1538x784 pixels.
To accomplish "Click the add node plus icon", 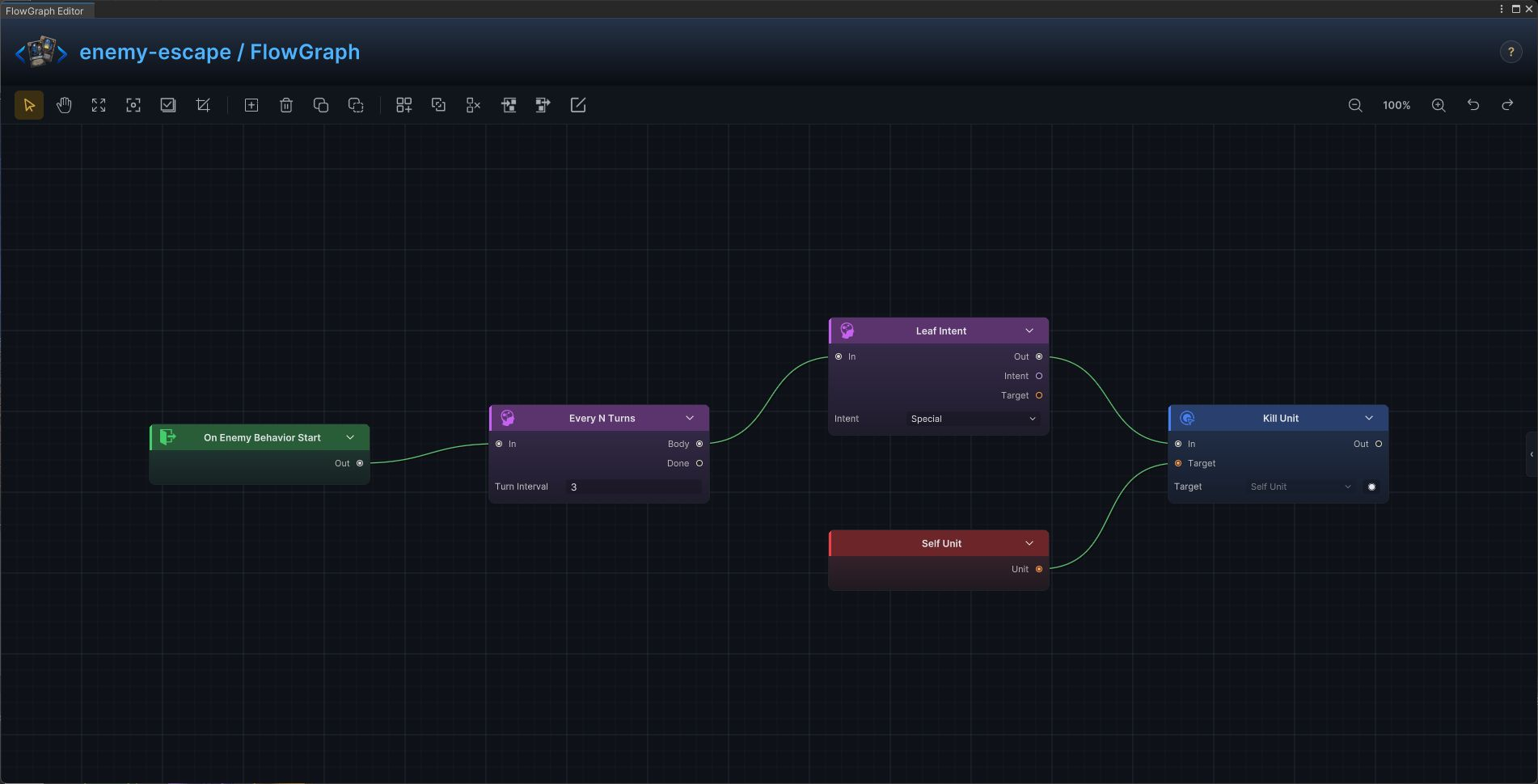I will pyautogui.click(x=251, y=105).
